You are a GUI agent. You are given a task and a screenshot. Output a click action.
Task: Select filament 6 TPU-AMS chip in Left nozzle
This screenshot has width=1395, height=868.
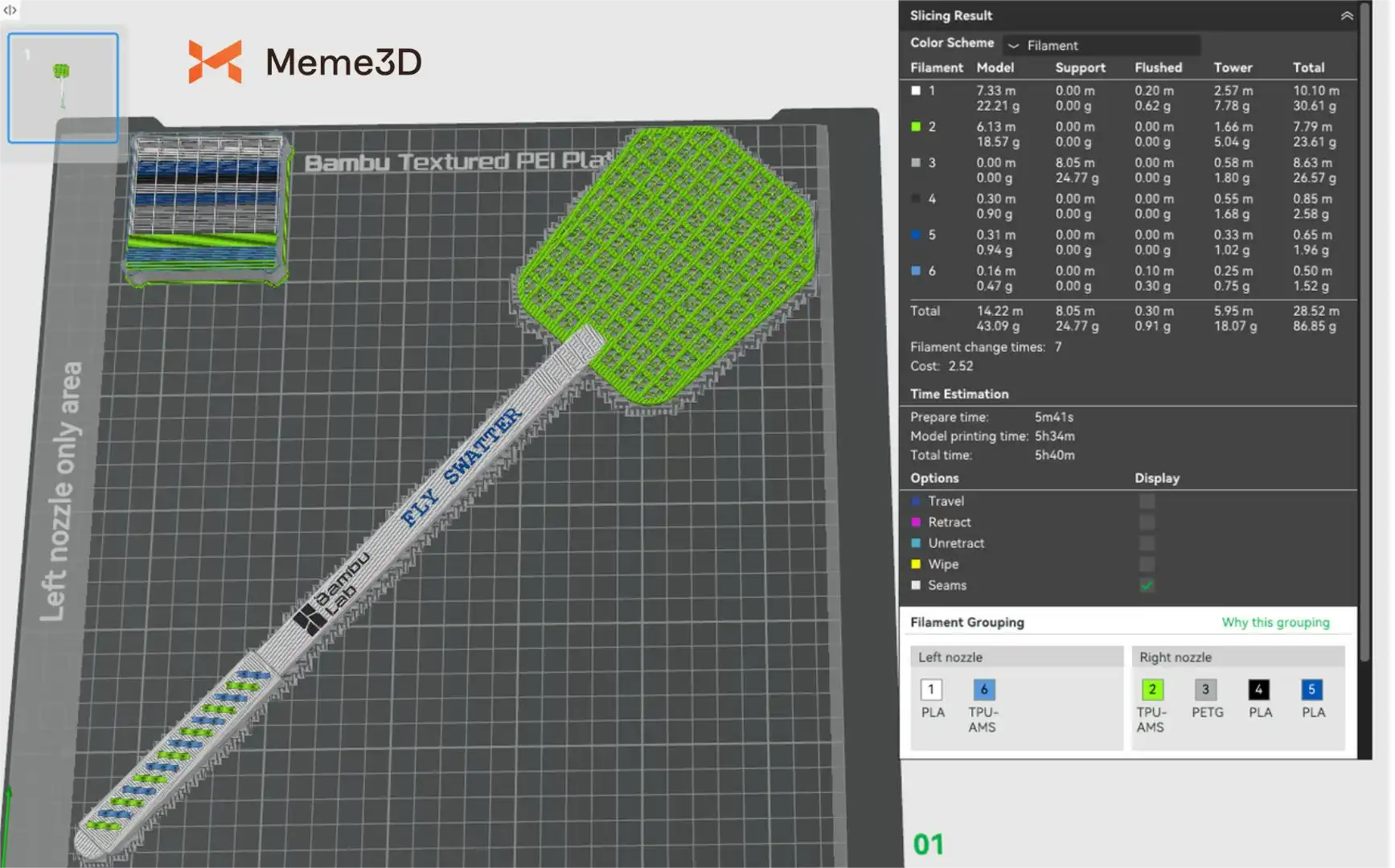tap(983, 690)
